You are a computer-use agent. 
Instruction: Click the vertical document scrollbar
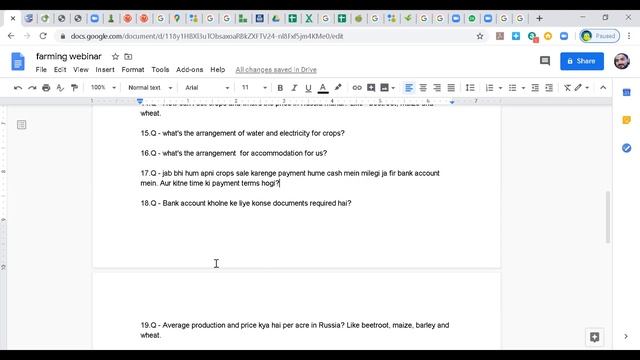point(608,217)
